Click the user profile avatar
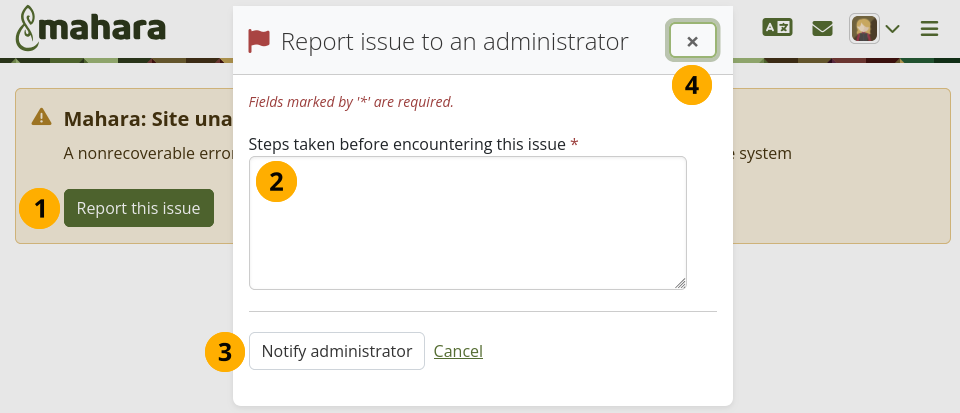This screenshot has height=413, width=960. pyautogui.click(x=864, y=28)
